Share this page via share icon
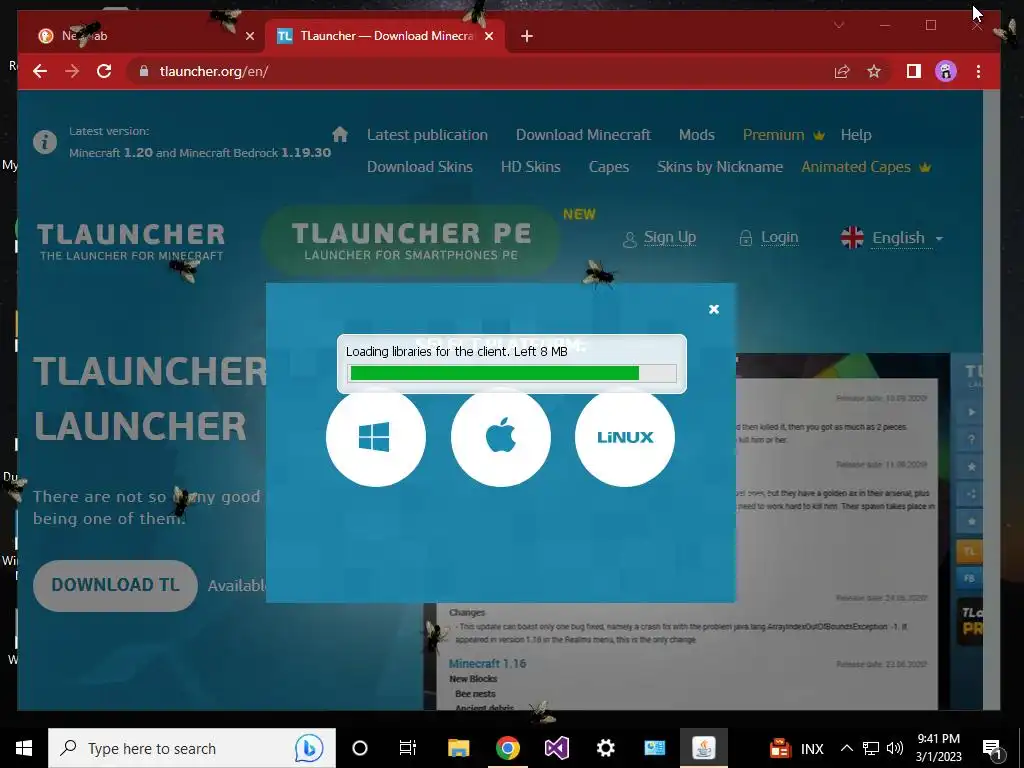Screen dimensions: 1024x768 point(842,71)
